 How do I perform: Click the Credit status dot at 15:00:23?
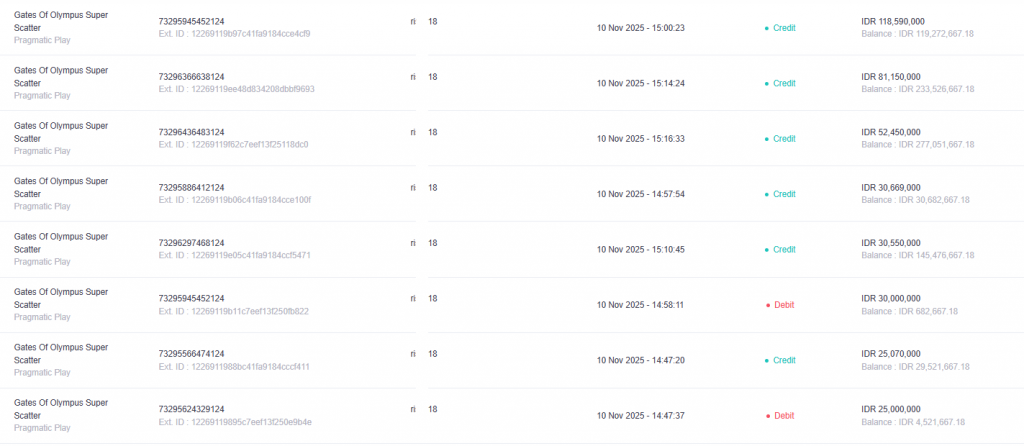point(767,28)
